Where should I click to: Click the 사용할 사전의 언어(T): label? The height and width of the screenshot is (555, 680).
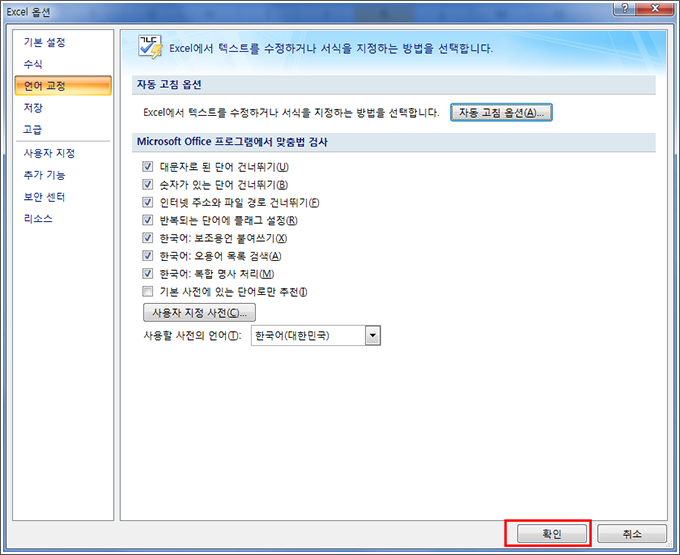[x=193, y=336]
